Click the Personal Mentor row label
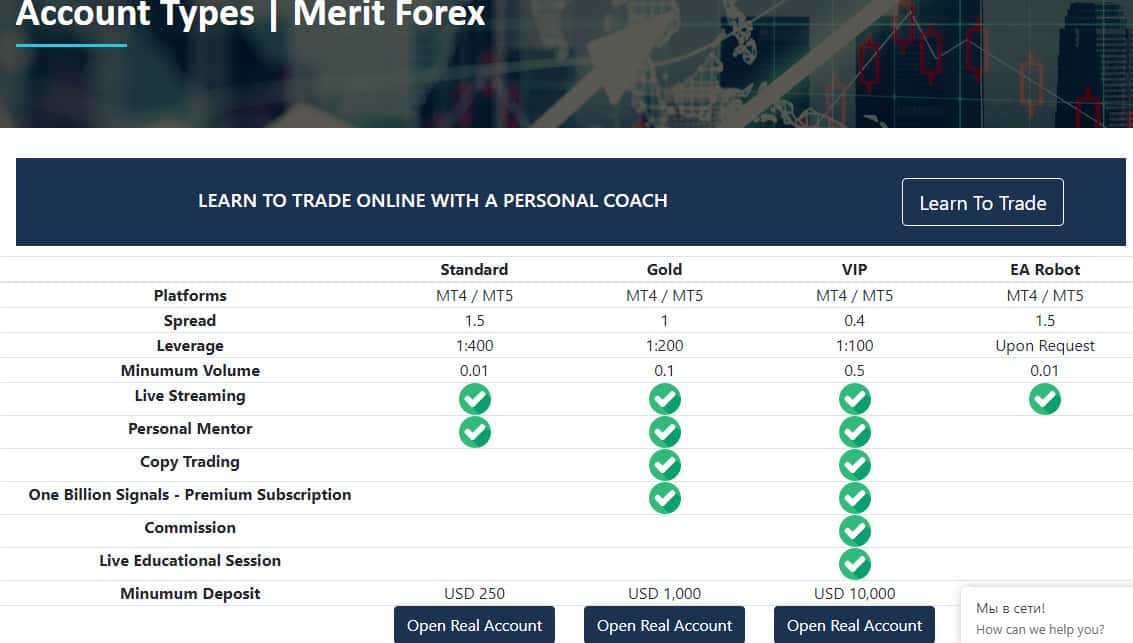The height and width of the screenshot is (643, 1133). click(190, 428)
